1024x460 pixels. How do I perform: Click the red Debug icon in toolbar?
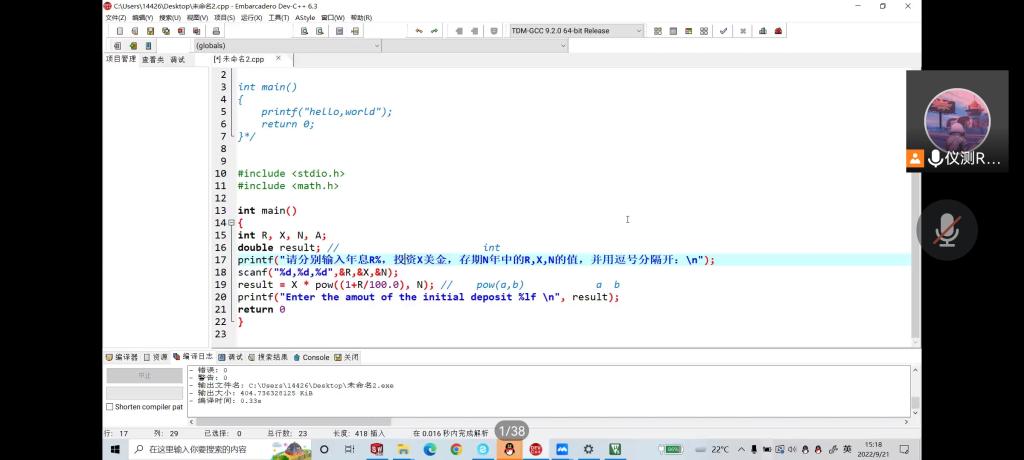[778, 31]
